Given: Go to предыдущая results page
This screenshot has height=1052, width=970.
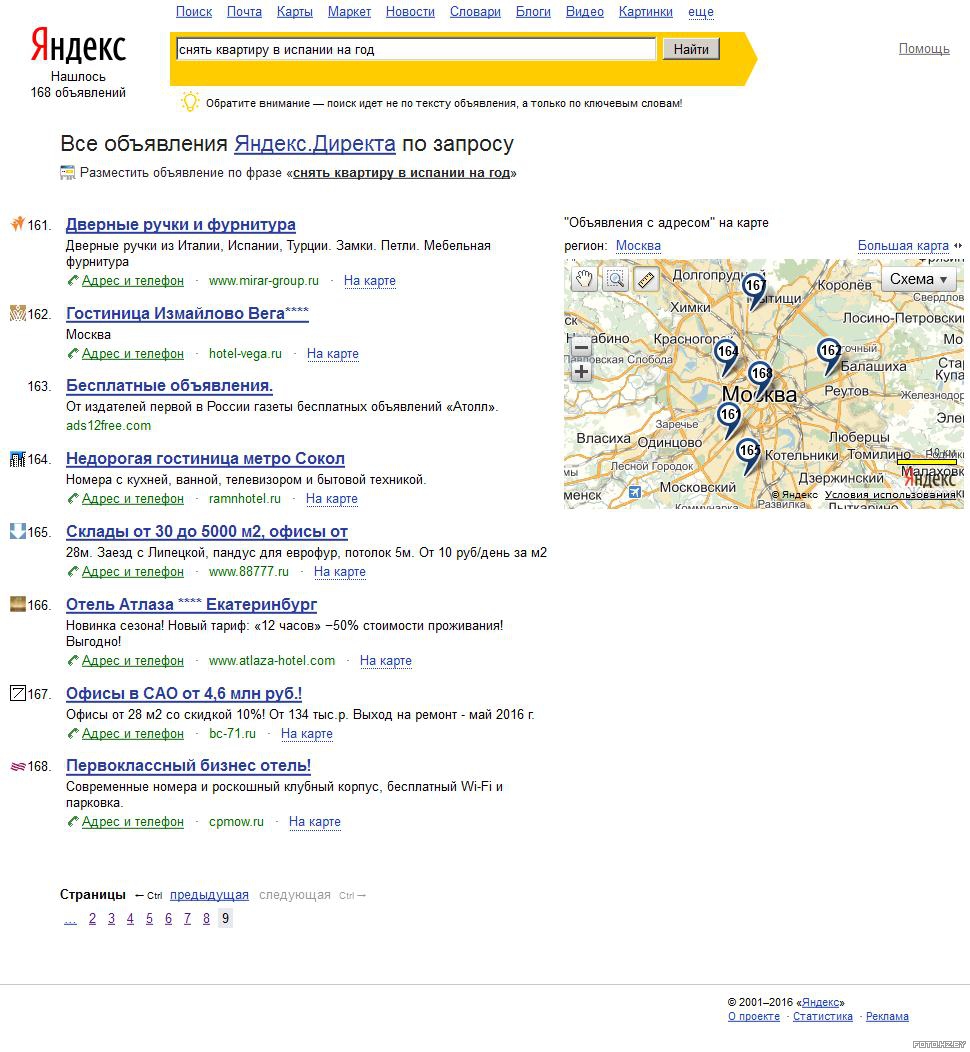Looking at the screenshot, I should [209, 895].
